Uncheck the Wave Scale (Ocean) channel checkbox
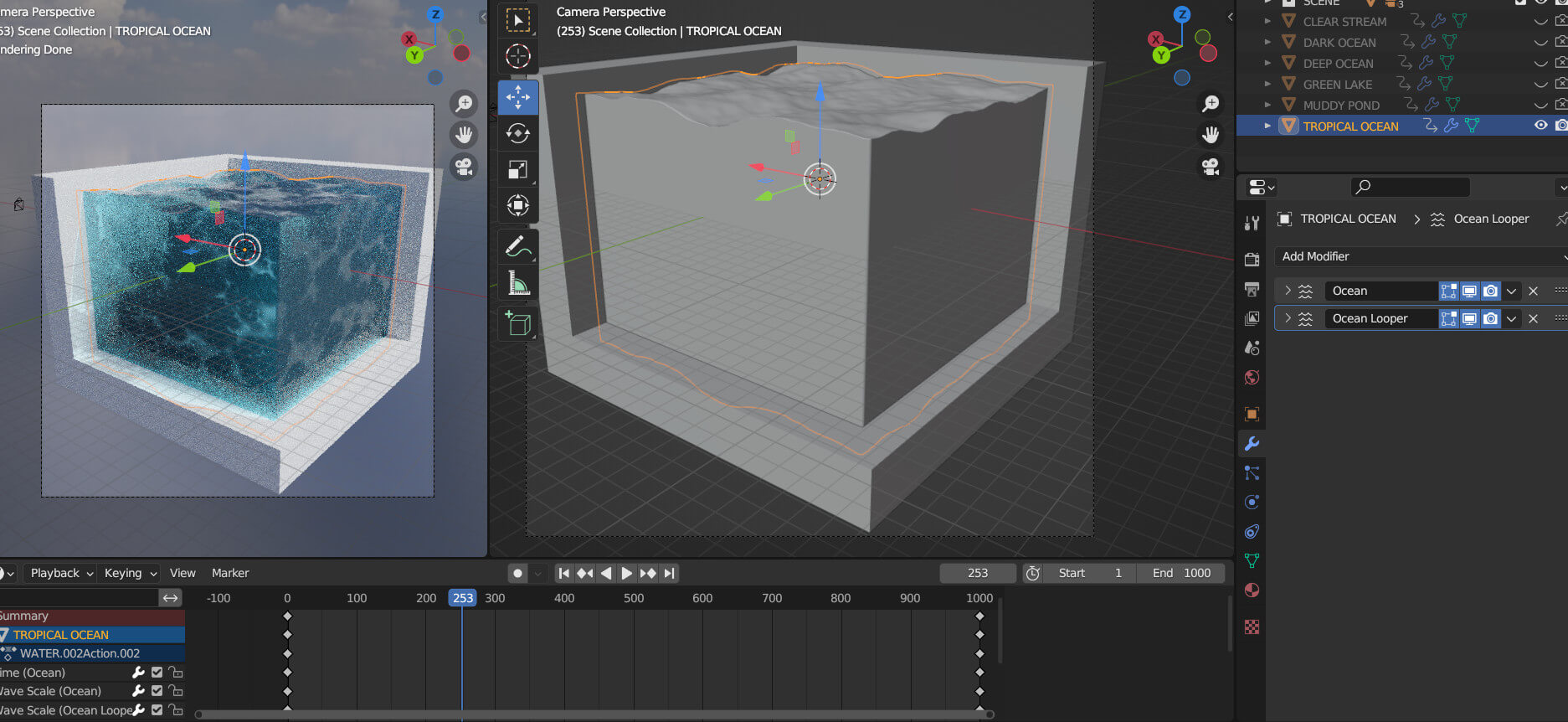Image resolution: width=1568 pixels, height=722 pixels. click(157, 691)
